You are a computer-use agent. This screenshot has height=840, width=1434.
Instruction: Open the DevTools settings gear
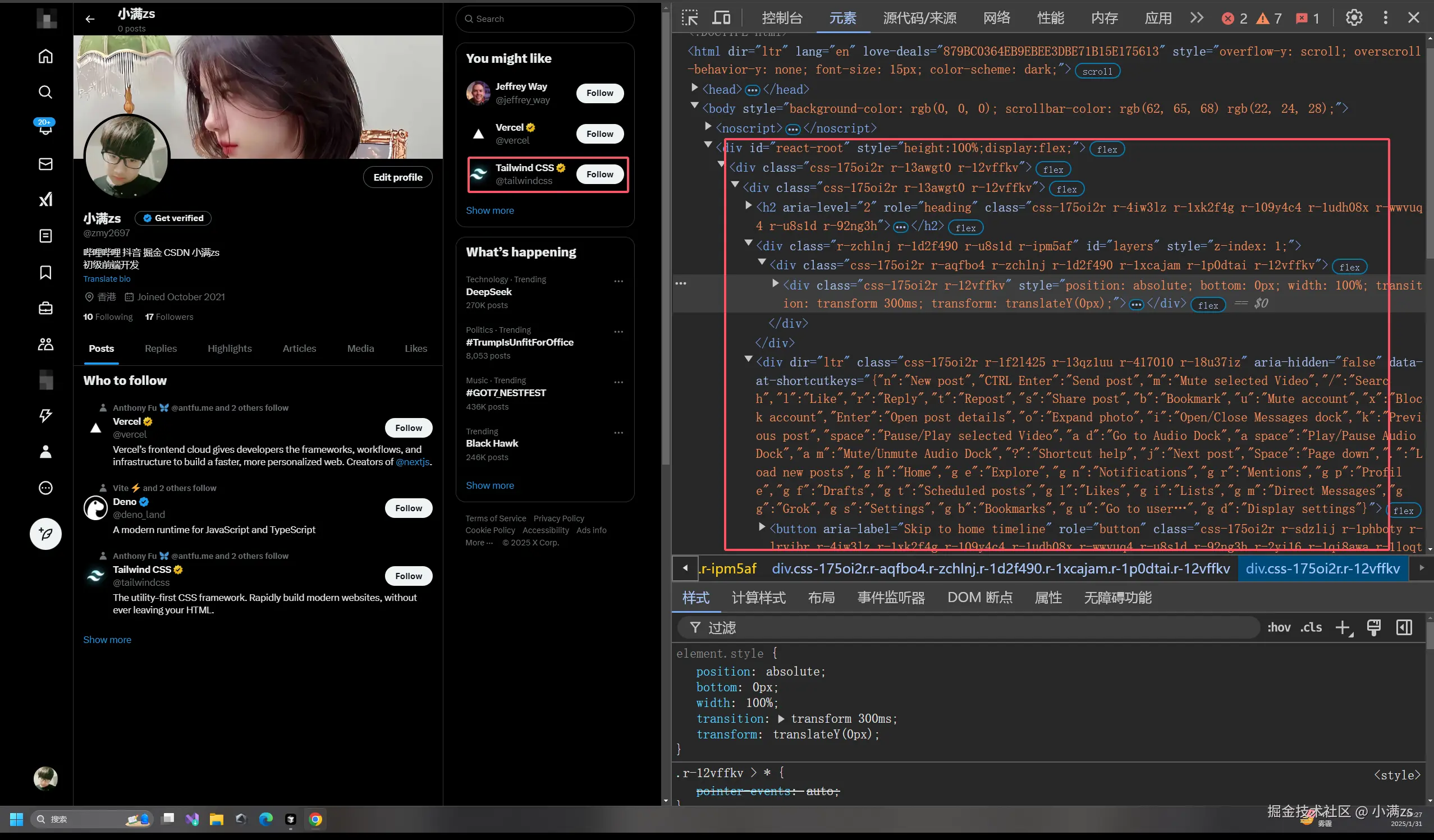click(x=1354, y=18)
